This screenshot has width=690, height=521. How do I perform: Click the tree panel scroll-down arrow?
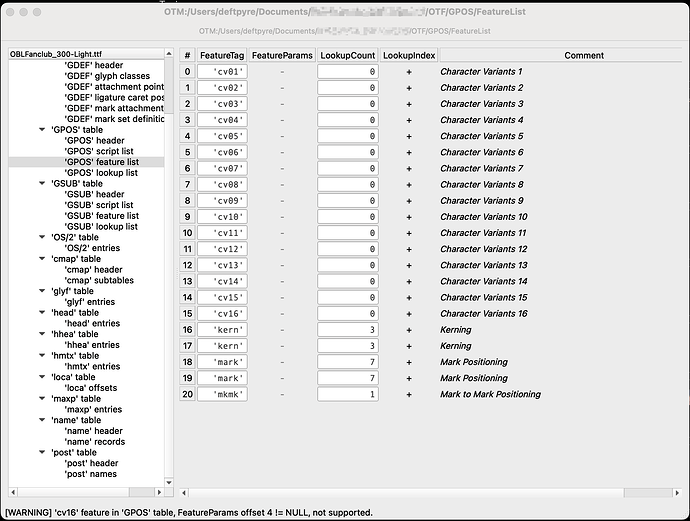pyautogui.click(x=169, y=482)
